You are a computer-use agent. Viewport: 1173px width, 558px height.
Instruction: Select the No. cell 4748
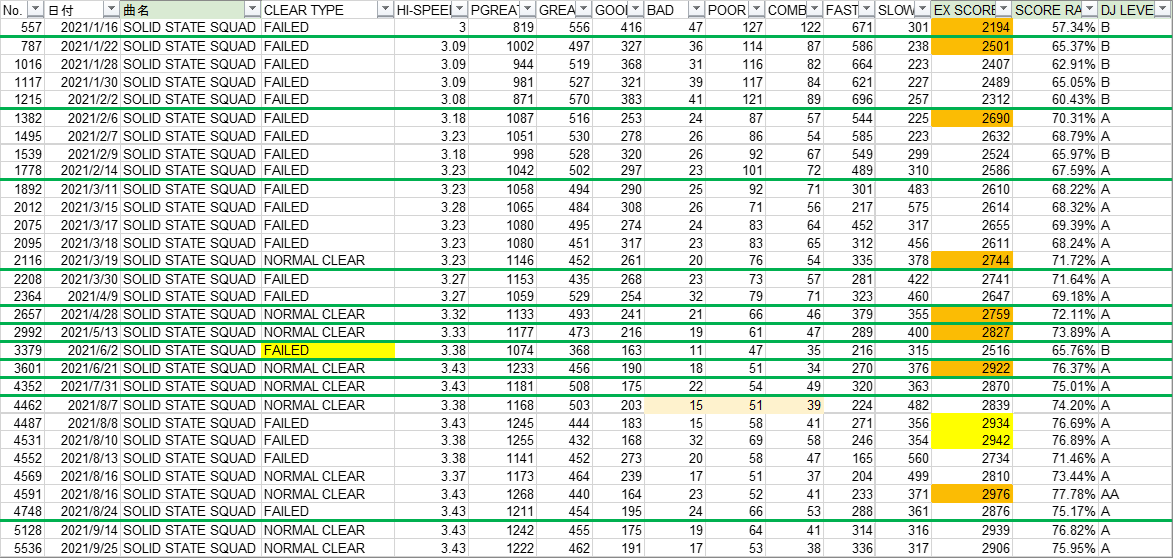pos(23,512)
